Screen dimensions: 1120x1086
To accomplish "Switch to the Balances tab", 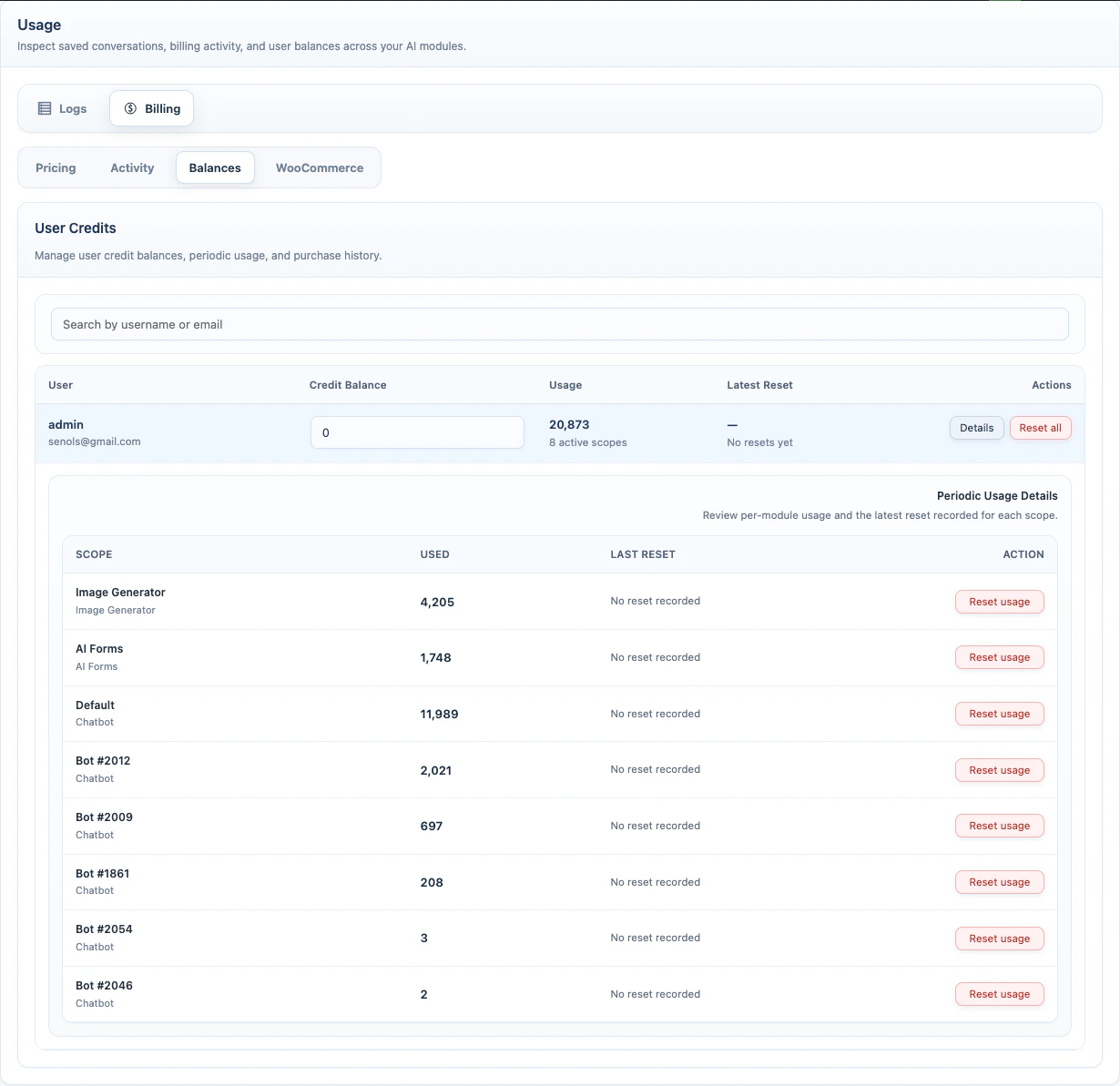I will point(215,167).
